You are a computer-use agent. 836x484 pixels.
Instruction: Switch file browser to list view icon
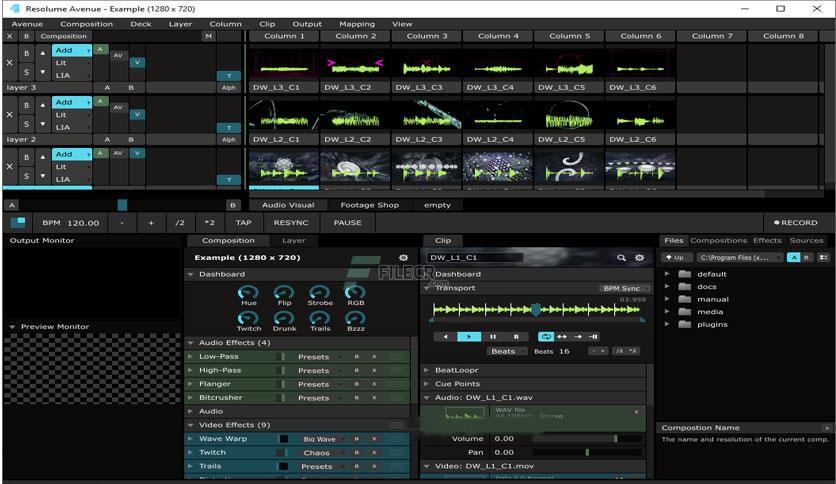pos(824,257)
